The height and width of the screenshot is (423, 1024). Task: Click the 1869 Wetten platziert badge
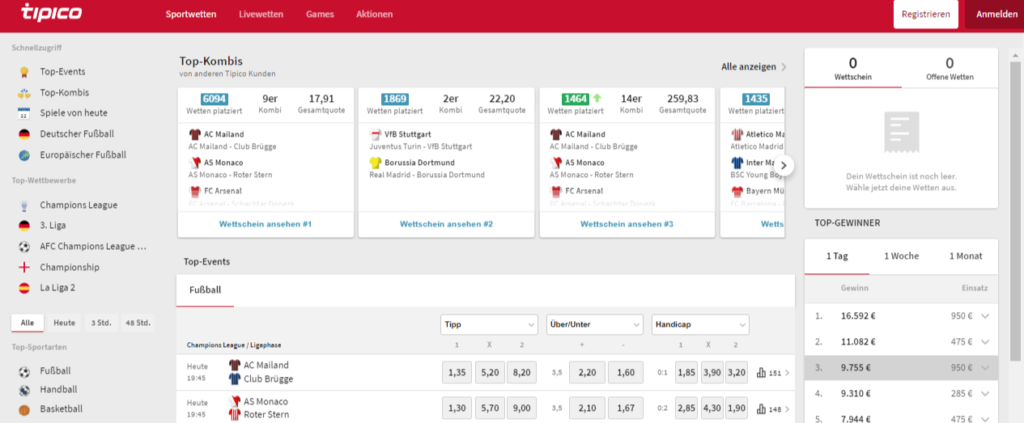click(x=394, y=99)
